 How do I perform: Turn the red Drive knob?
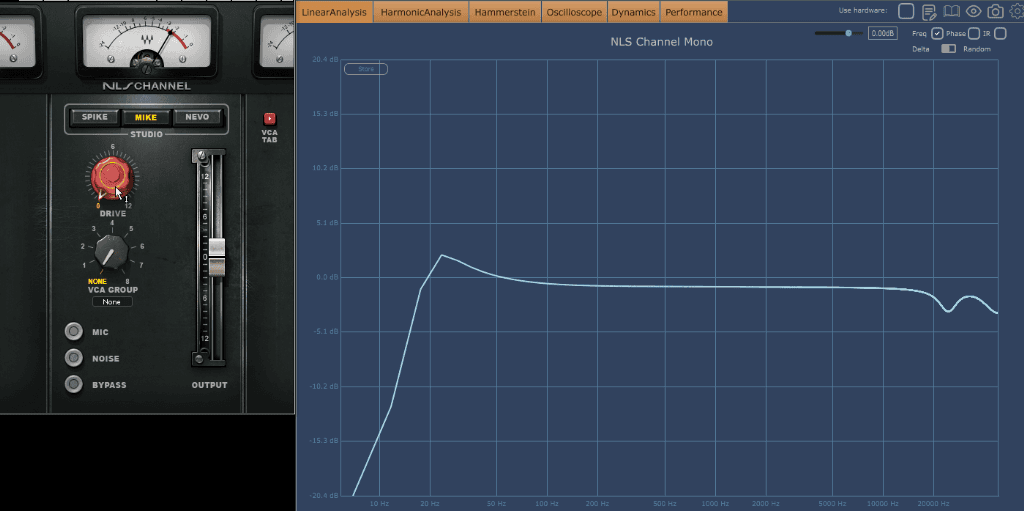pos(112,176)
